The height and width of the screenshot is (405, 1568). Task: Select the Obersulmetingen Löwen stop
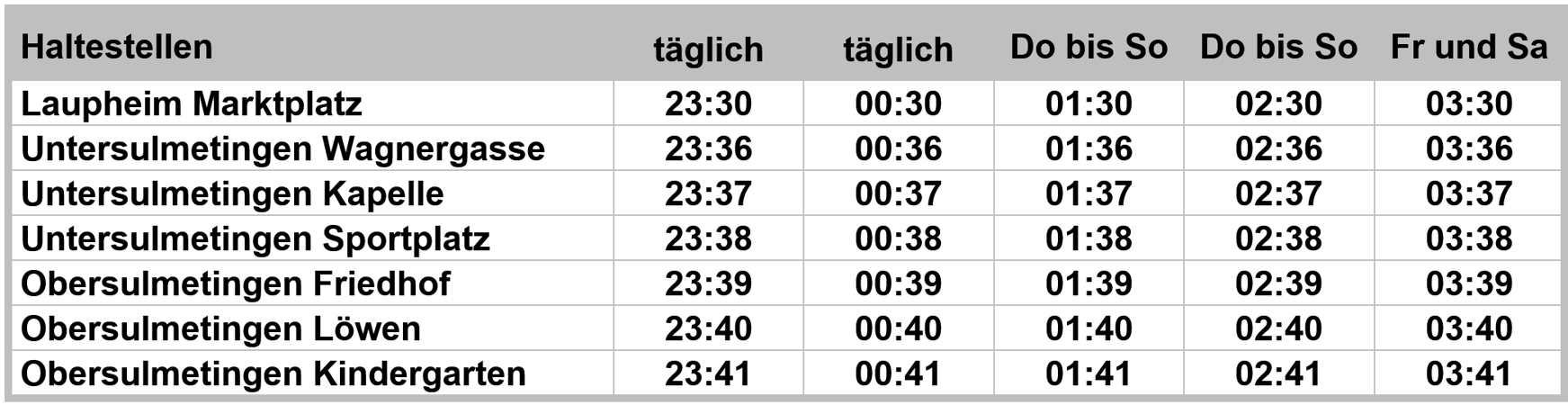pos(220,328)
